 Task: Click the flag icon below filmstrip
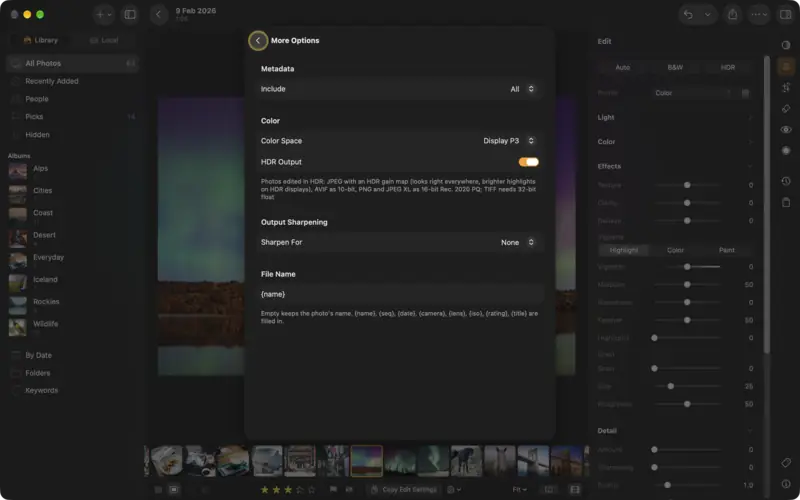[x=333, y=489]
